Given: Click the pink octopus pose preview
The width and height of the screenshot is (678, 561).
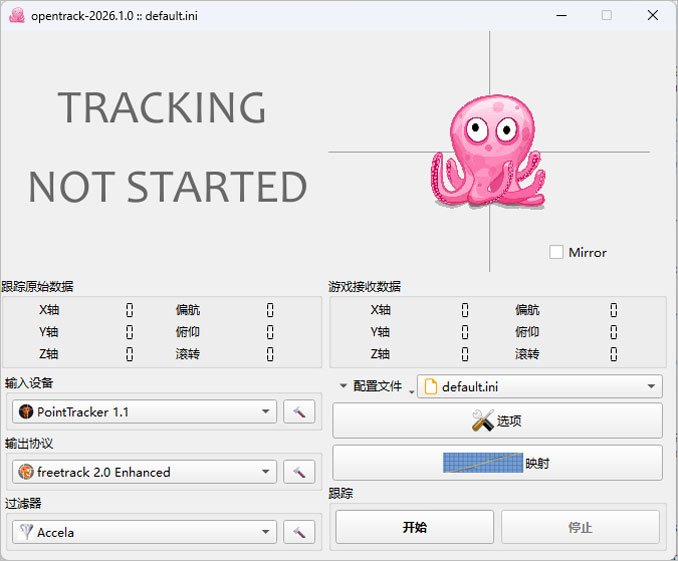Looking at the screenshot, I should point(488,150).
